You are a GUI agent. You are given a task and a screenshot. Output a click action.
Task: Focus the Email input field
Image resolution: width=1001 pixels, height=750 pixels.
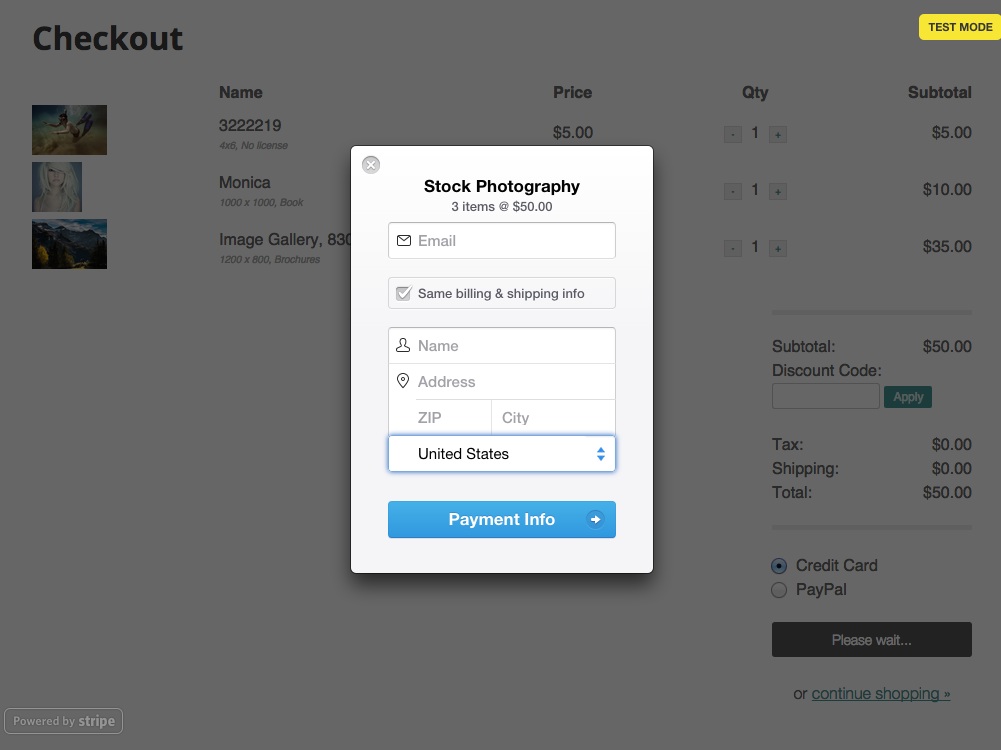point(502,241)
